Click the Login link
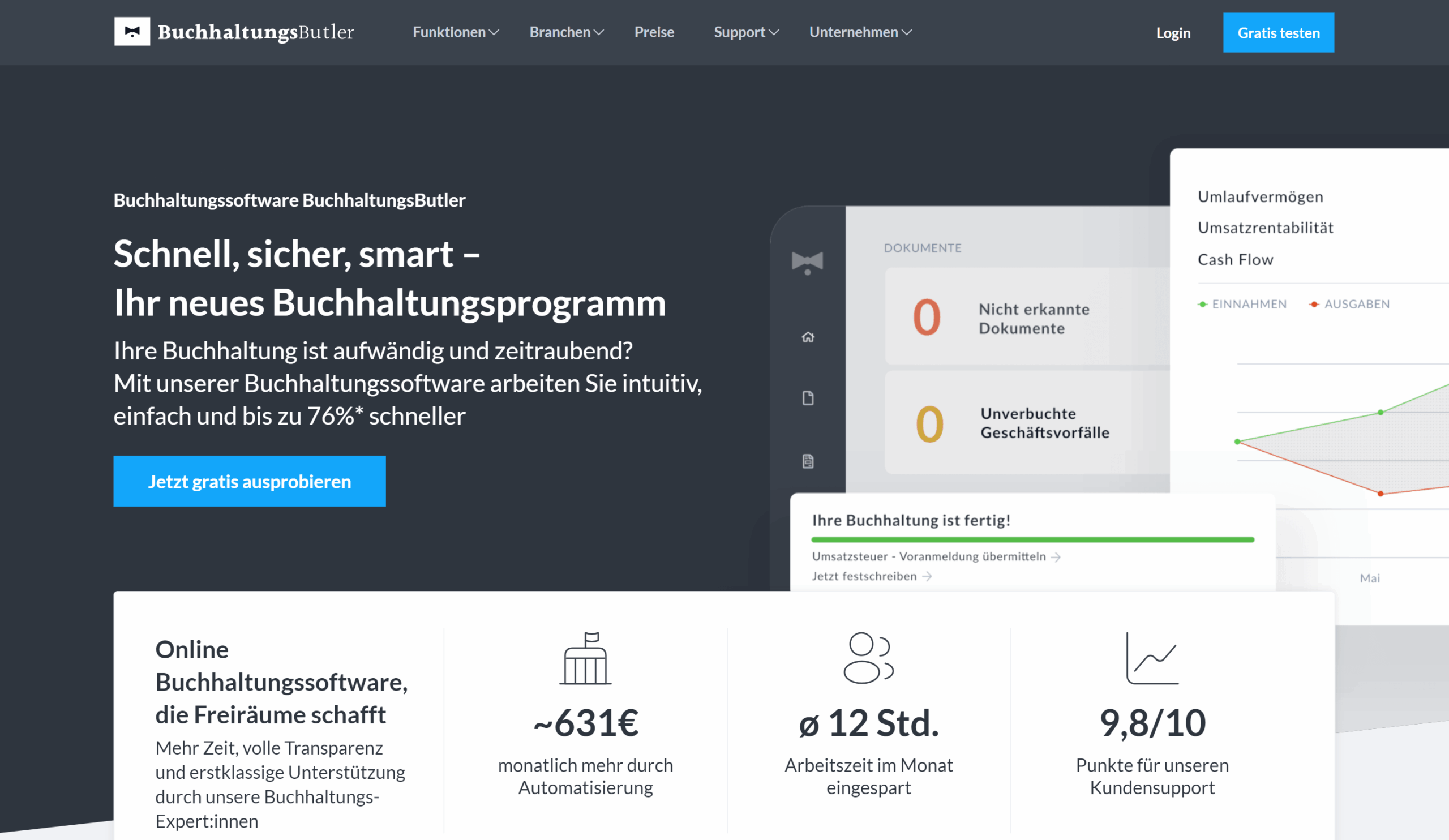Viewport: 1449px width, 840px height. [1173, 33]
